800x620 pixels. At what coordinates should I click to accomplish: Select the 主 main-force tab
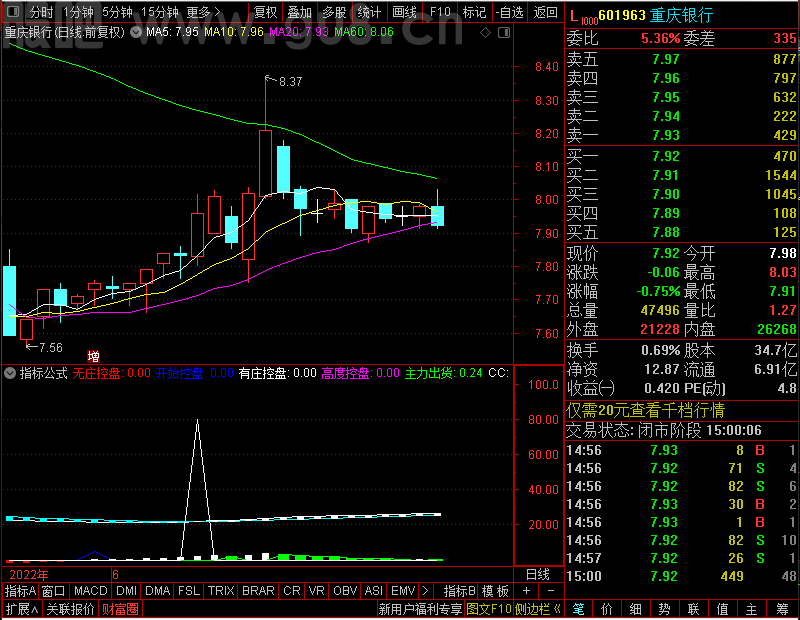[752, 609]
